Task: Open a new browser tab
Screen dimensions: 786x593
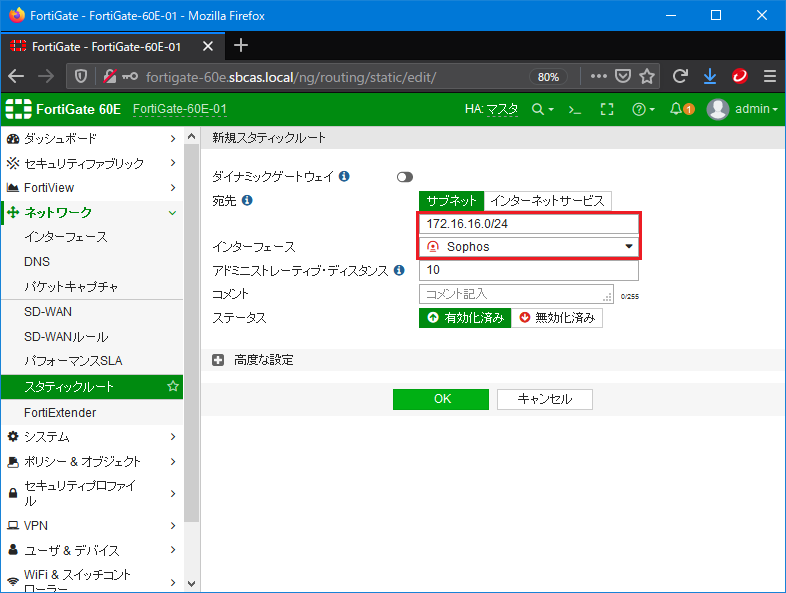Action: point(241,46)
